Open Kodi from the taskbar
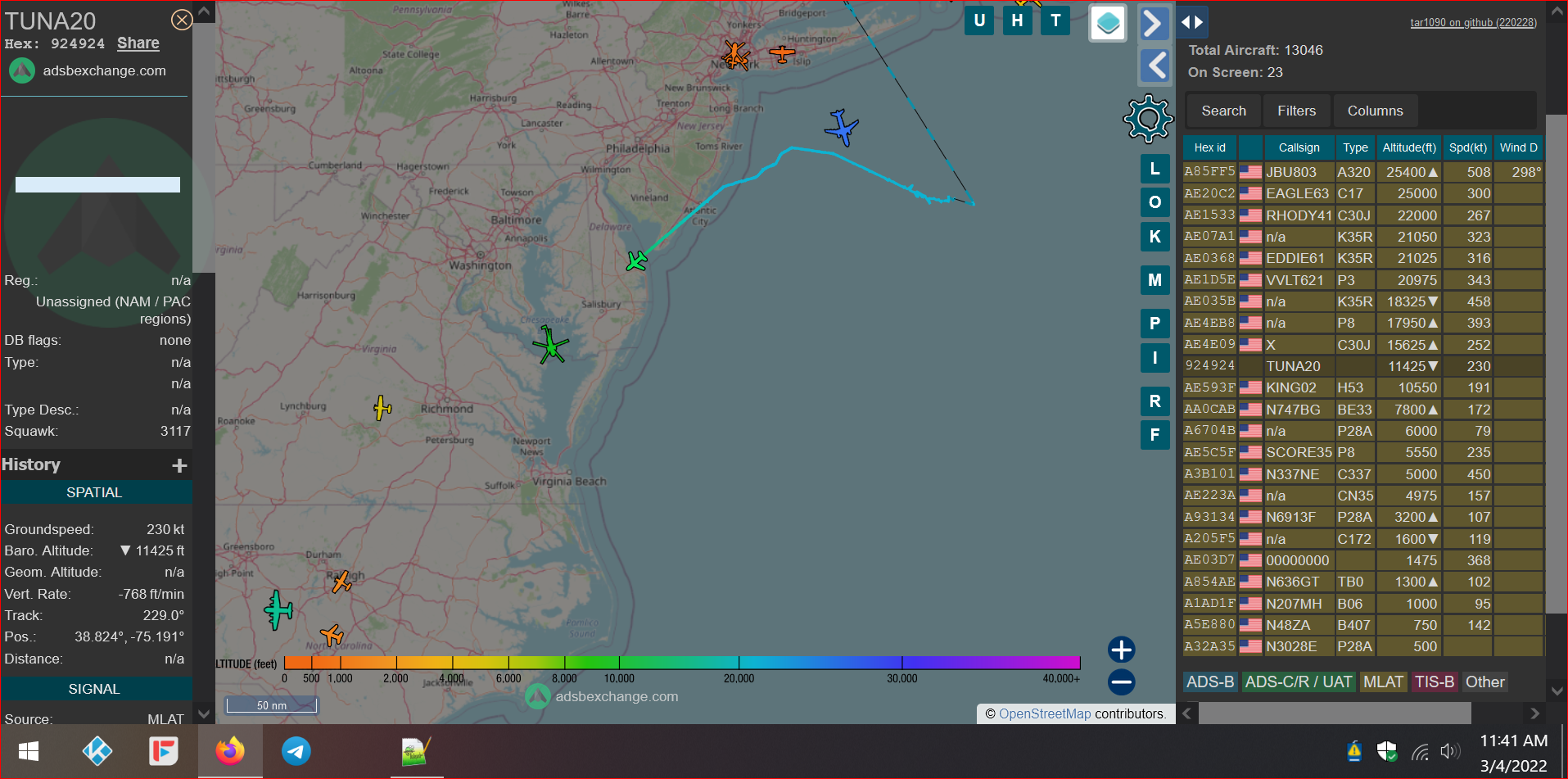 (97, 751)
